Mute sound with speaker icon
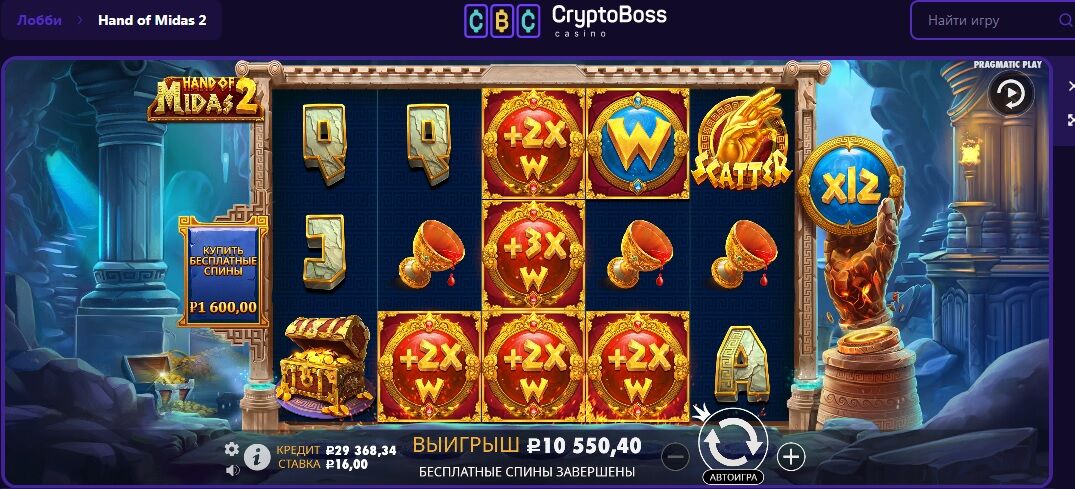The height and width of the screenshot is (489, 1075). point(232,470)
